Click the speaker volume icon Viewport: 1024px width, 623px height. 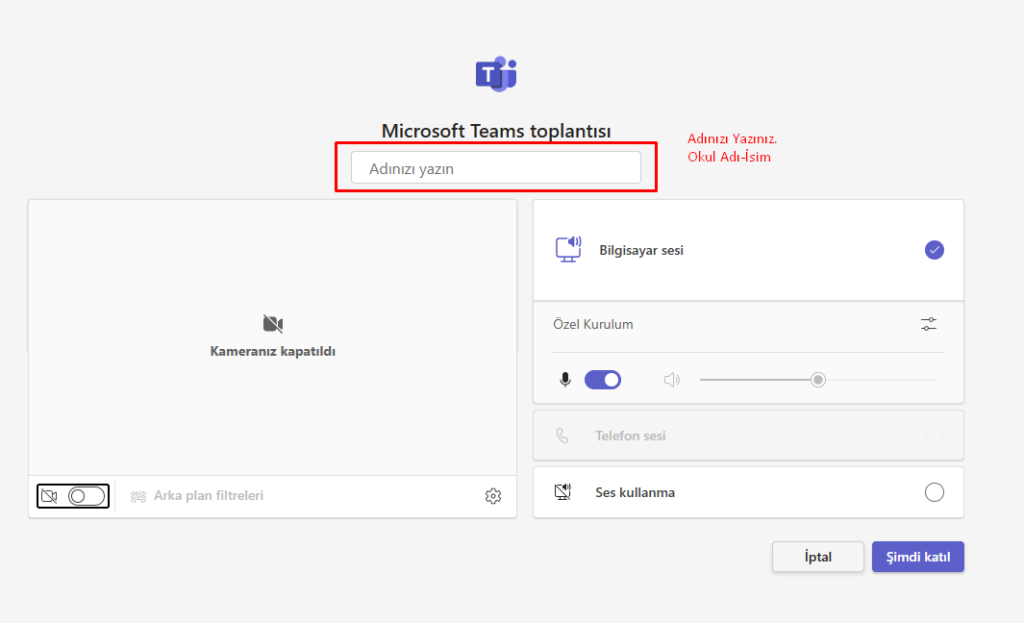tap(671, 379)
